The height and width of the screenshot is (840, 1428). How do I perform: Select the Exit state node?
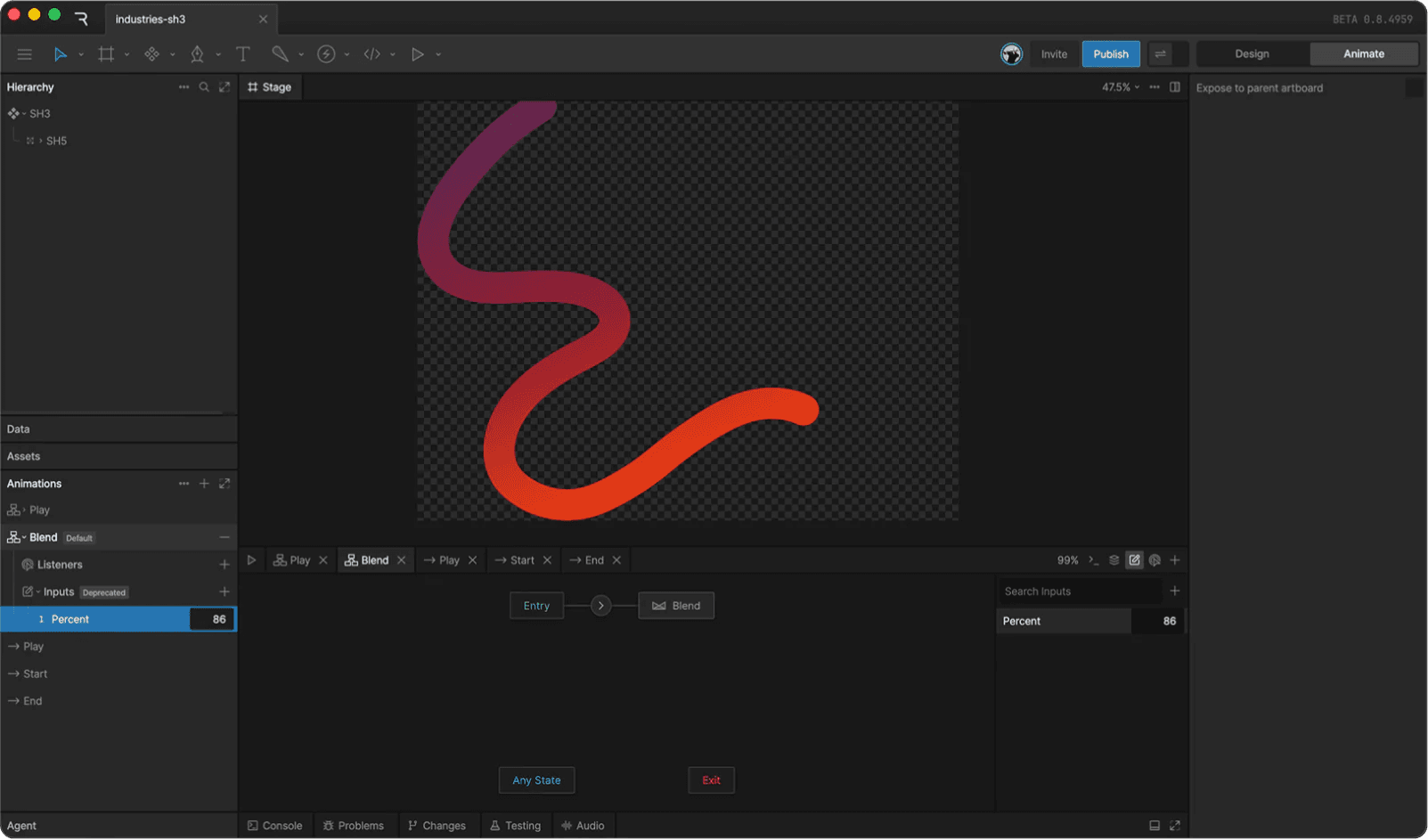coord(711,780)
